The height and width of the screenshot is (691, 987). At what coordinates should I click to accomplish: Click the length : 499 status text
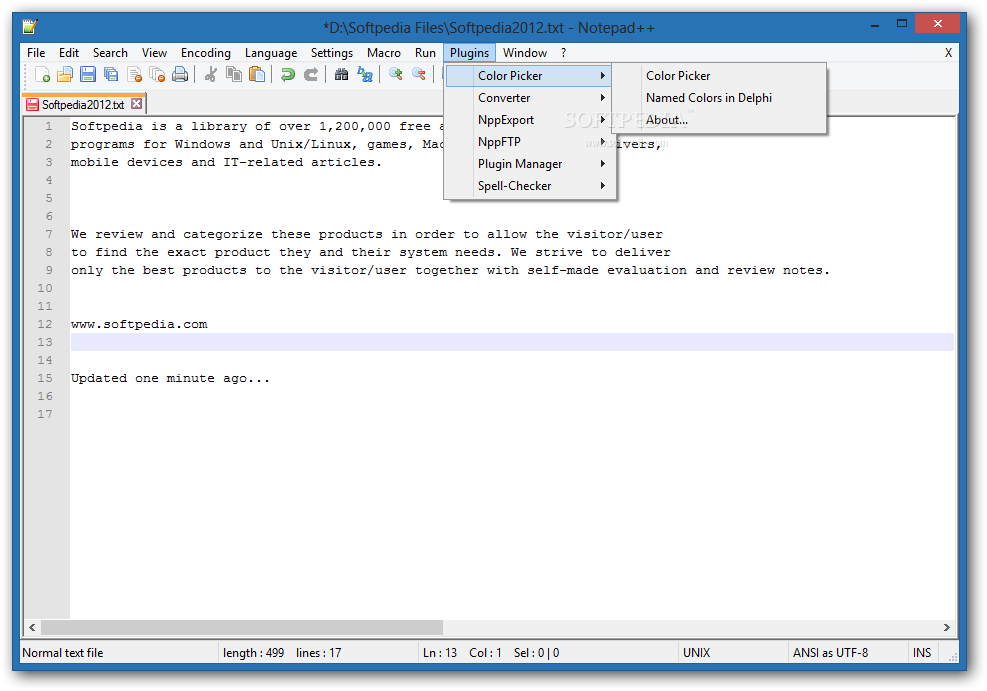point(253,653)
